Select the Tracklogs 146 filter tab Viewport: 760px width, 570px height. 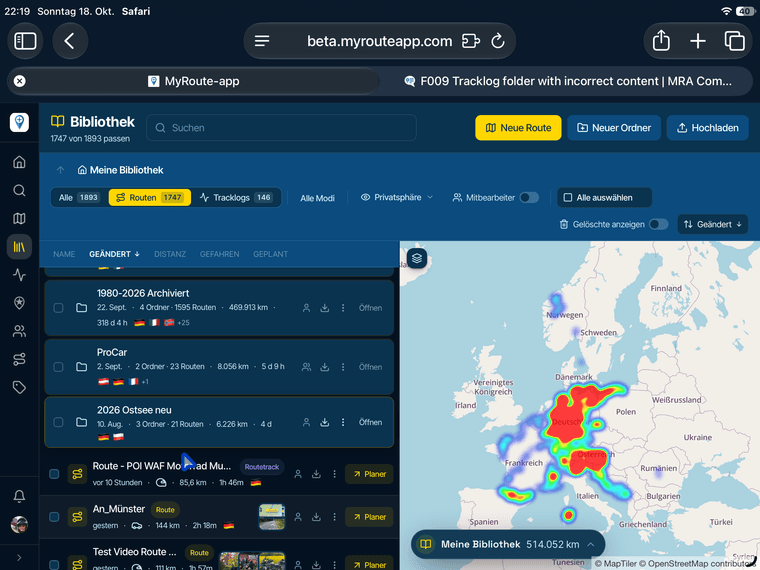tap(236, 198)
